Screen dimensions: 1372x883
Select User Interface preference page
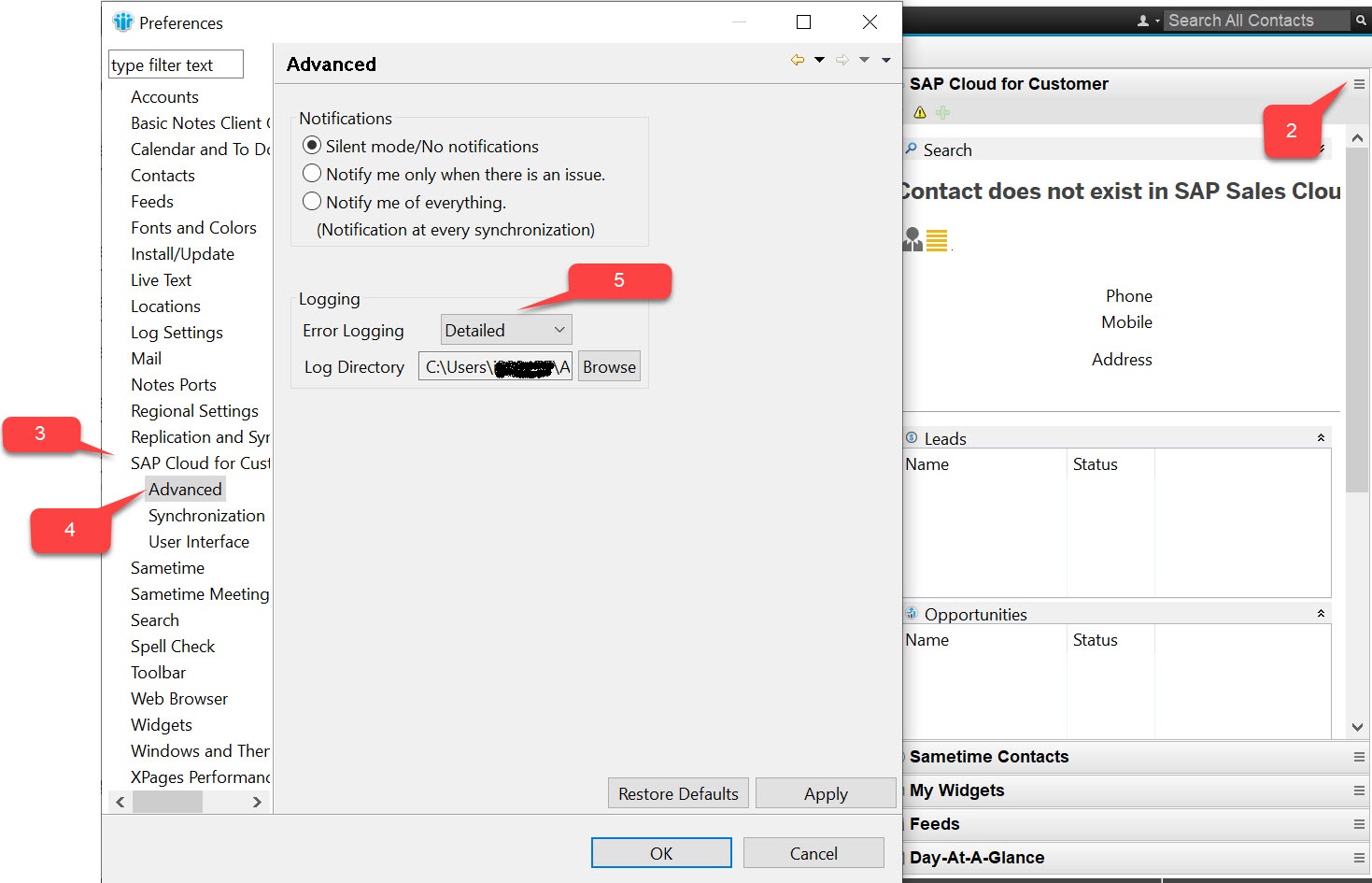pyautogui.click(x=199, y=542)
